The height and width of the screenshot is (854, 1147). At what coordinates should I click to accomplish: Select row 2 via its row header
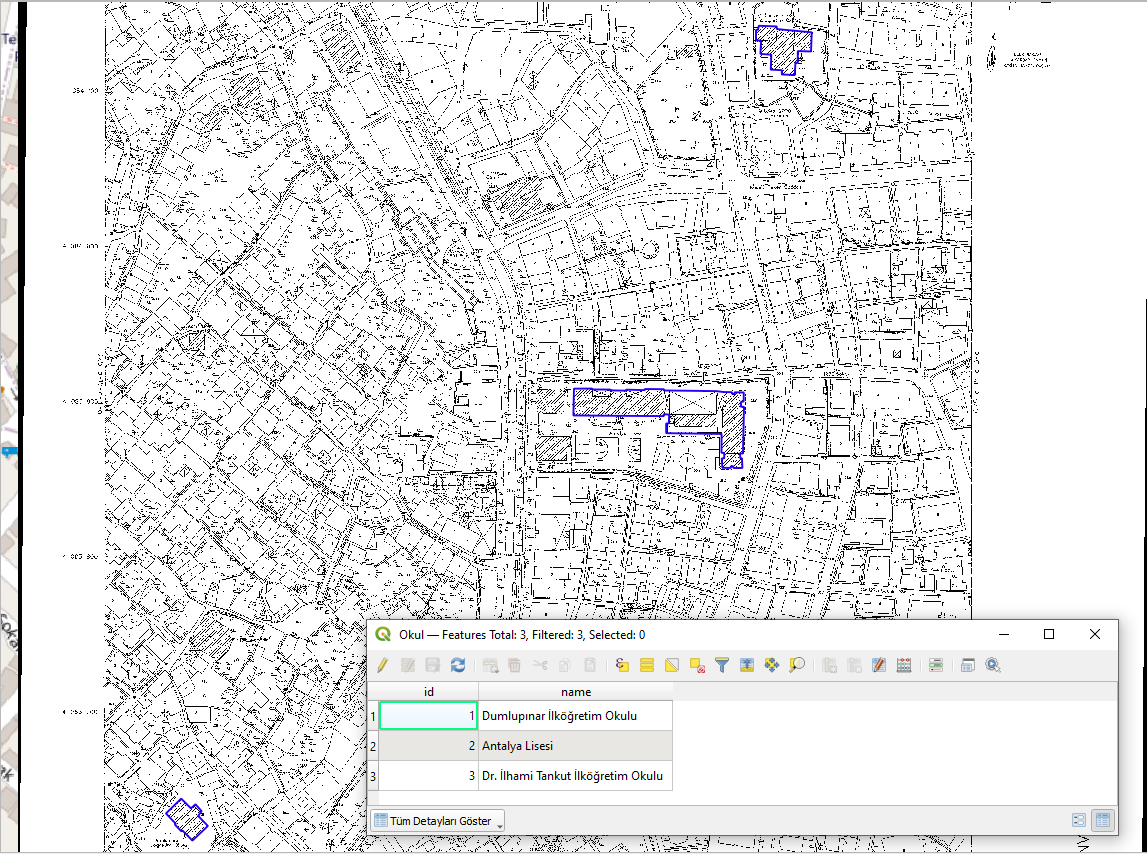click(x=373, y=746)
